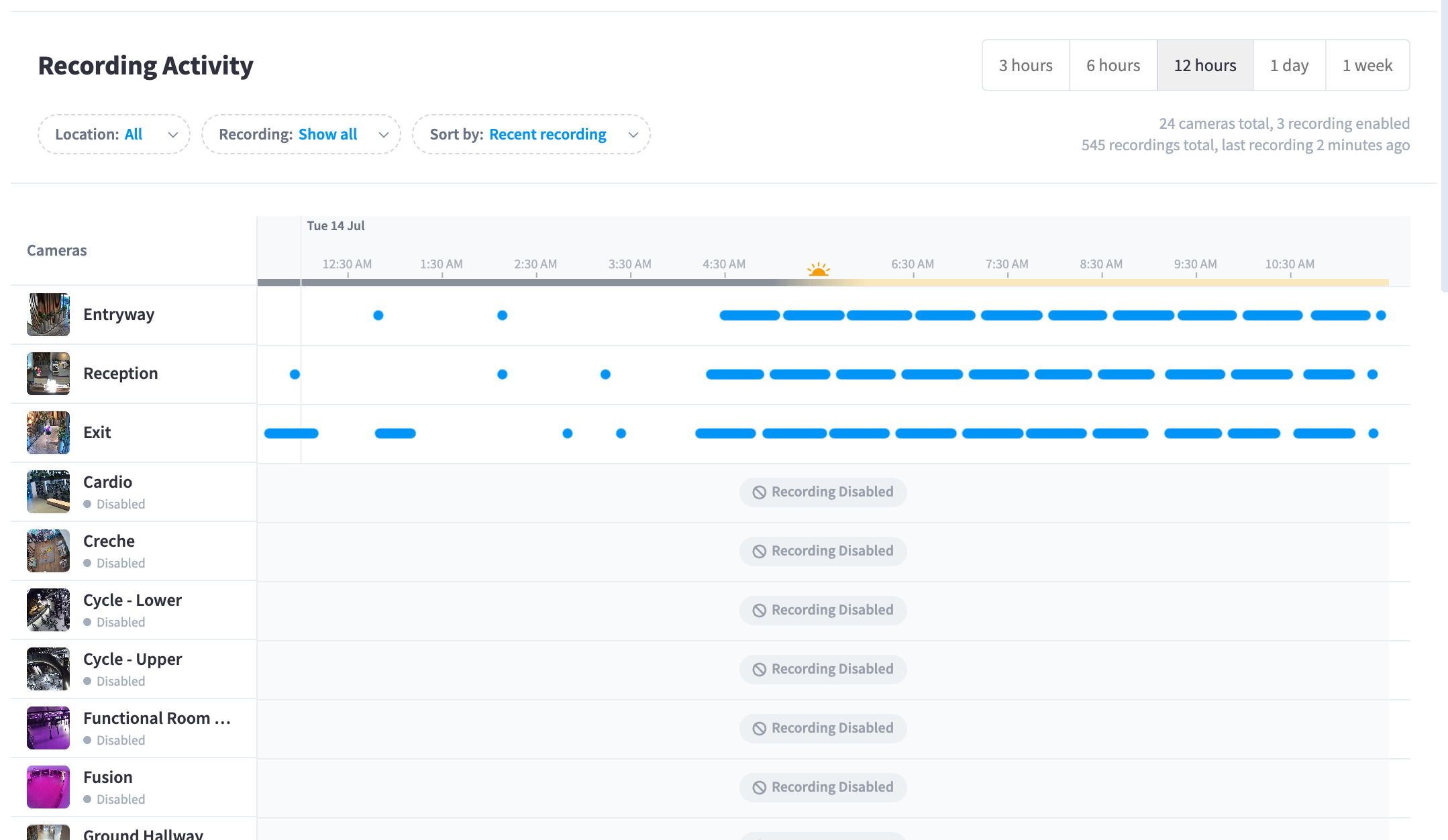Click the first Exit recording bar
This screenshot has height=840, width=1448.
[x=291, y=433]
